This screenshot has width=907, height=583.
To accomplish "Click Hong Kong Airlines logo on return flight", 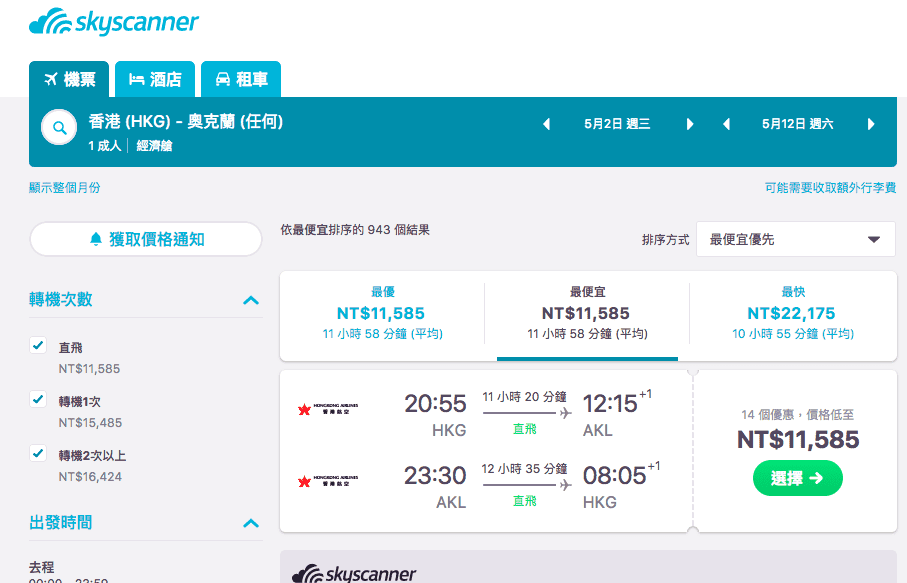I will pos(328,481).
